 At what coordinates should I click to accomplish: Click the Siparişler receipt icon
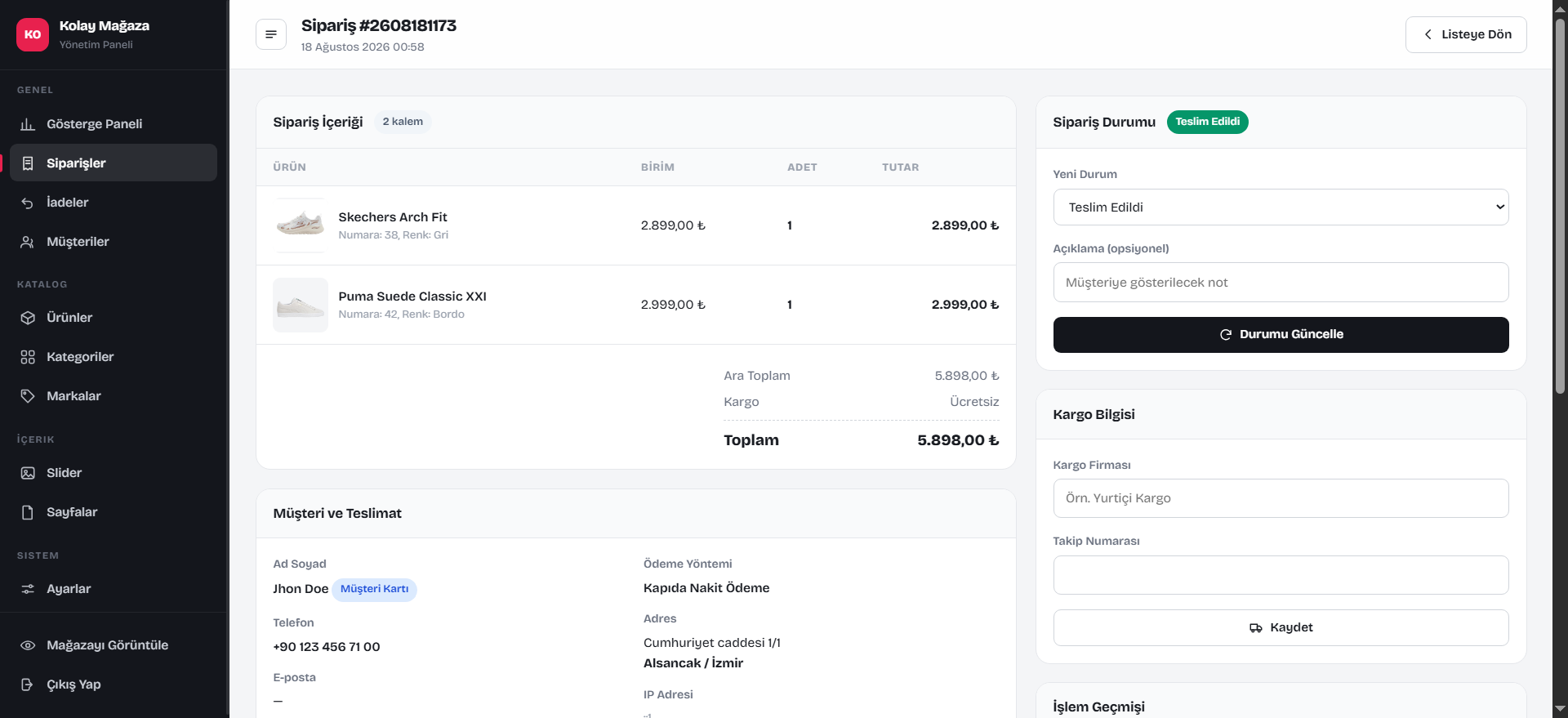(28, 163)
